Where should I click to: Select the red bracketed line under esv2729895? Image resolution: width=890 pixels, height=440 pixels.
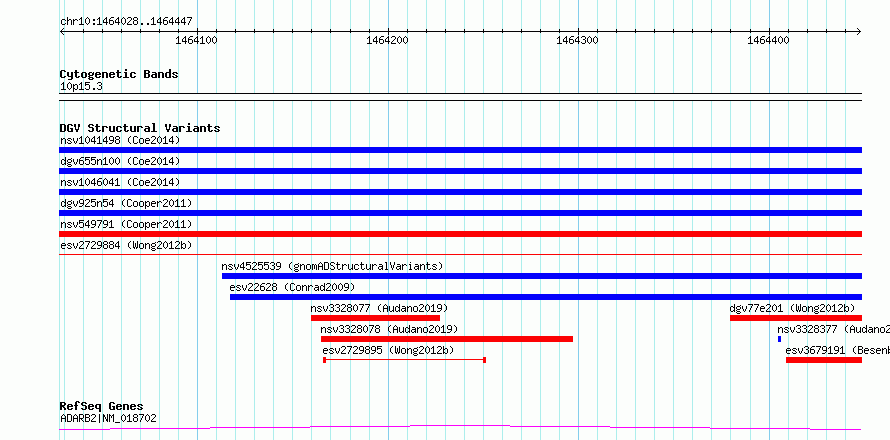click(404, 360)
